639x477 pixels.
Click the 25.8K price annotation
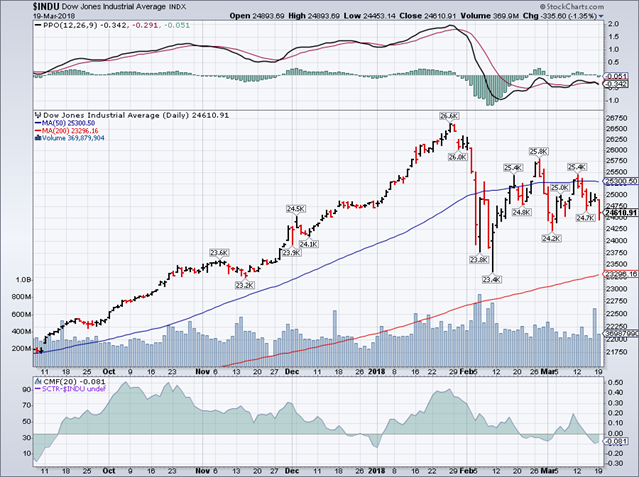pos(537,151)
